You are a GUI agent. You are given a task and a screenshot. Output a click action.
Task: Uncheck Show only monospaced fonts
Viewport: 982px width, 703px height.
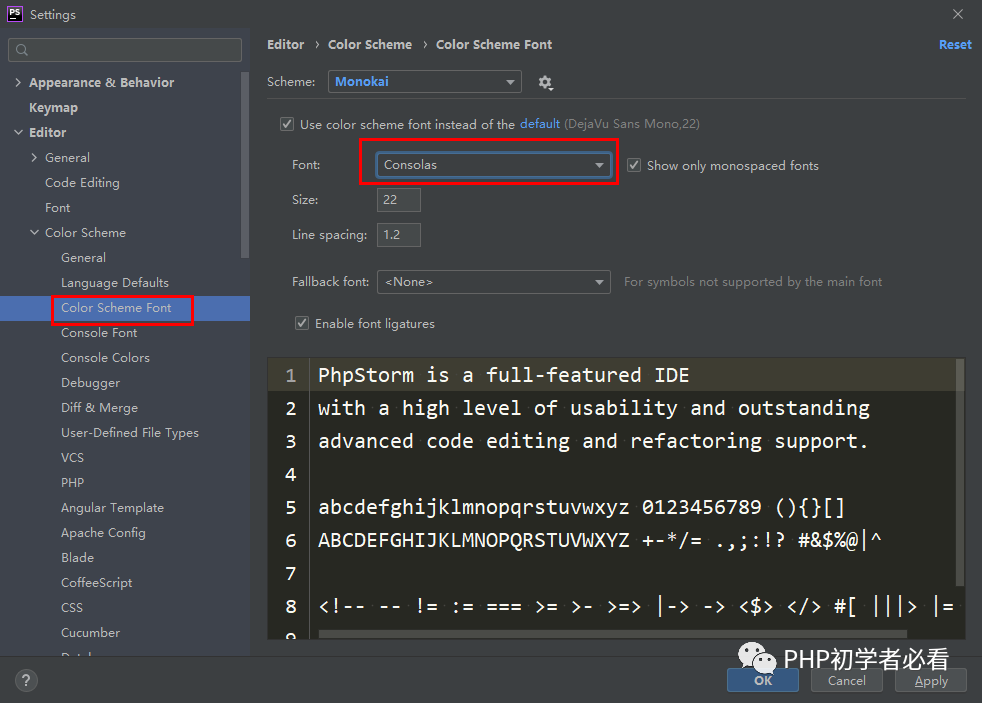[x=634, y=165]
